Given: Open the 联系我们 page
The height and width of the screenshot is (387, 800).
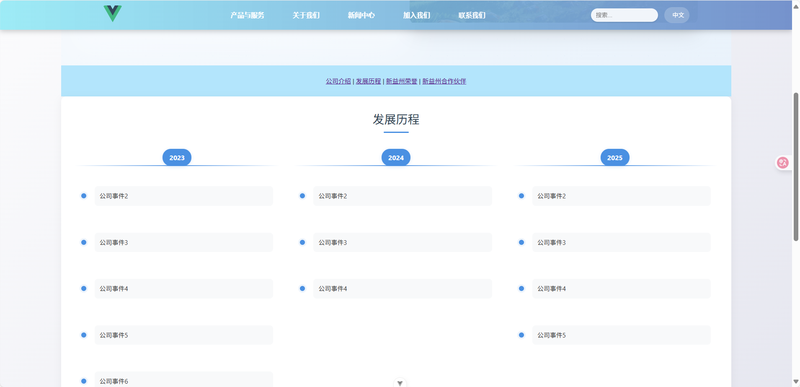Looking at the screenshot, I should [x=472, y=15].
